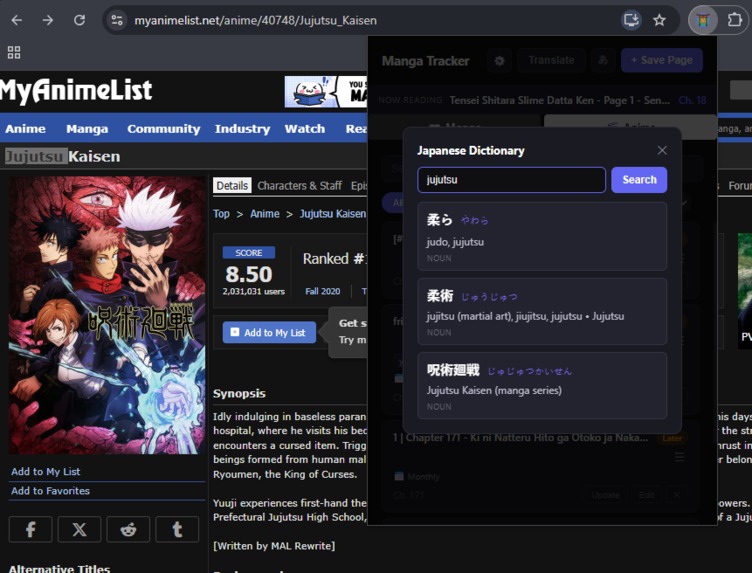Click the Anime breadcrumb link
This screenshot has height=573, width=752.
pos(265,214)
